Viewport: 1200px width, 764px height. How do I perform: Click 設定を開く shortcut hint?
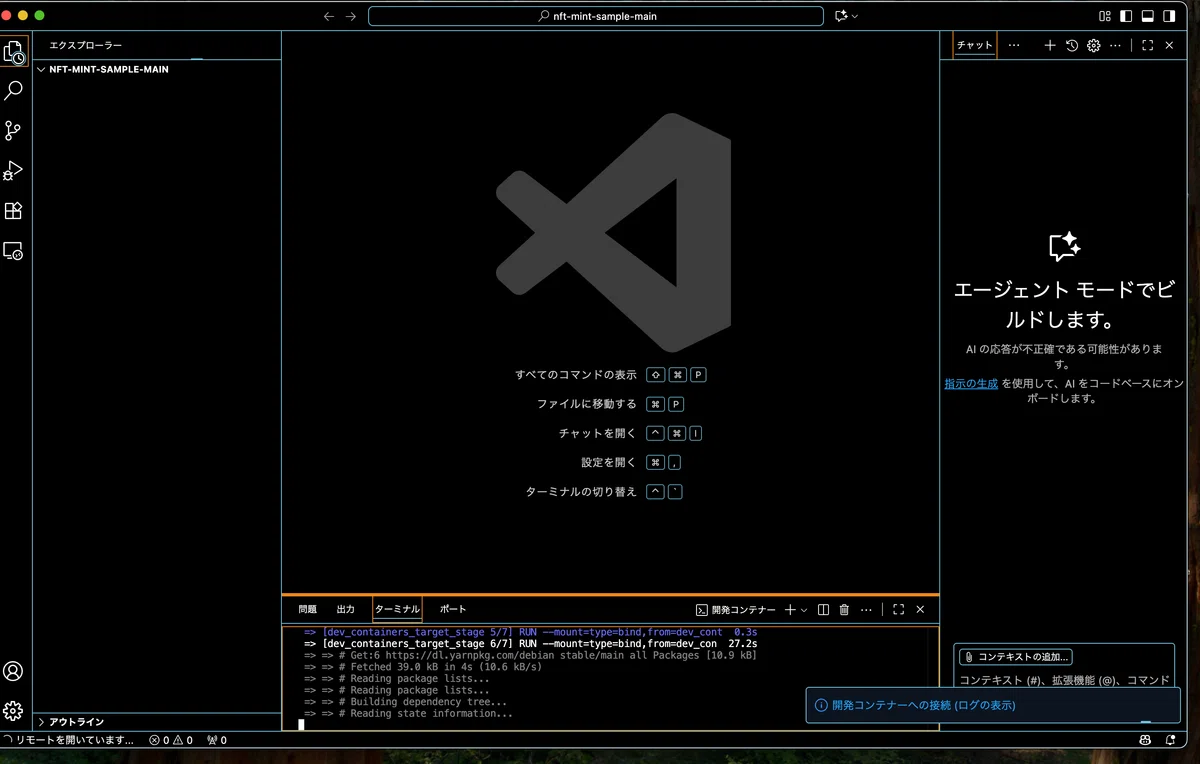[609, 462]
